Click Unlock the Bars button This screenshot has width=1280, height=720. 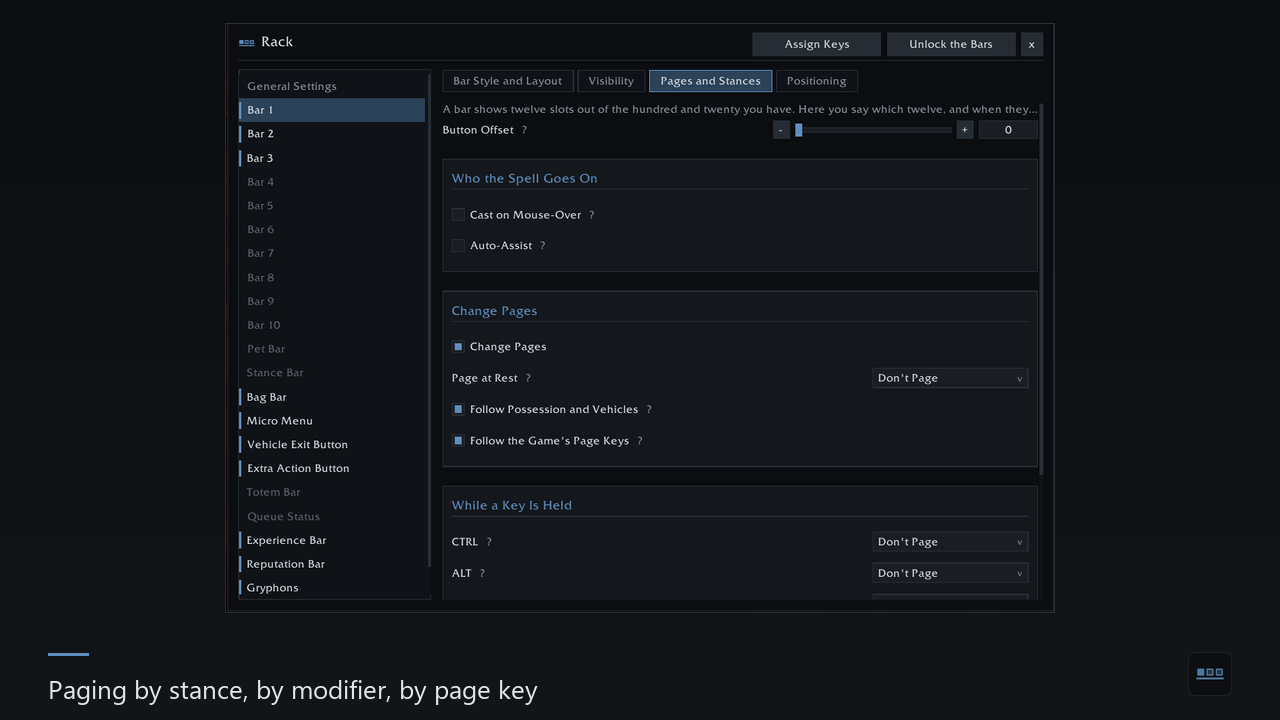pyautogui.click(x=951, y=44)
